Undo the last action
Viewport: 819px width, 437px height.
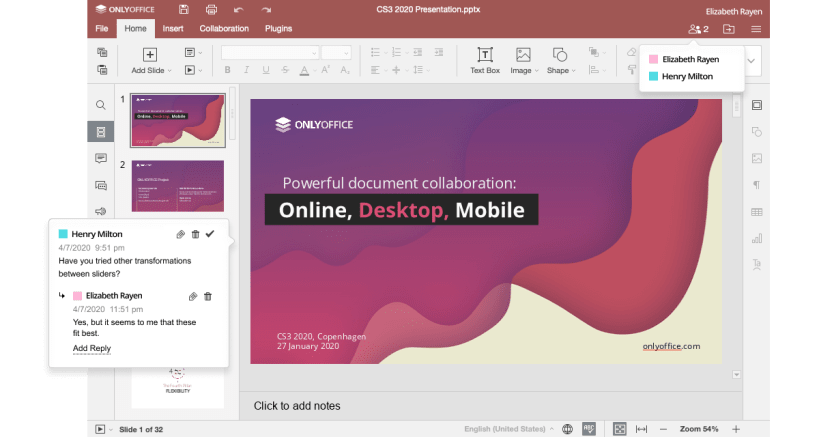(x=239, y=9)
